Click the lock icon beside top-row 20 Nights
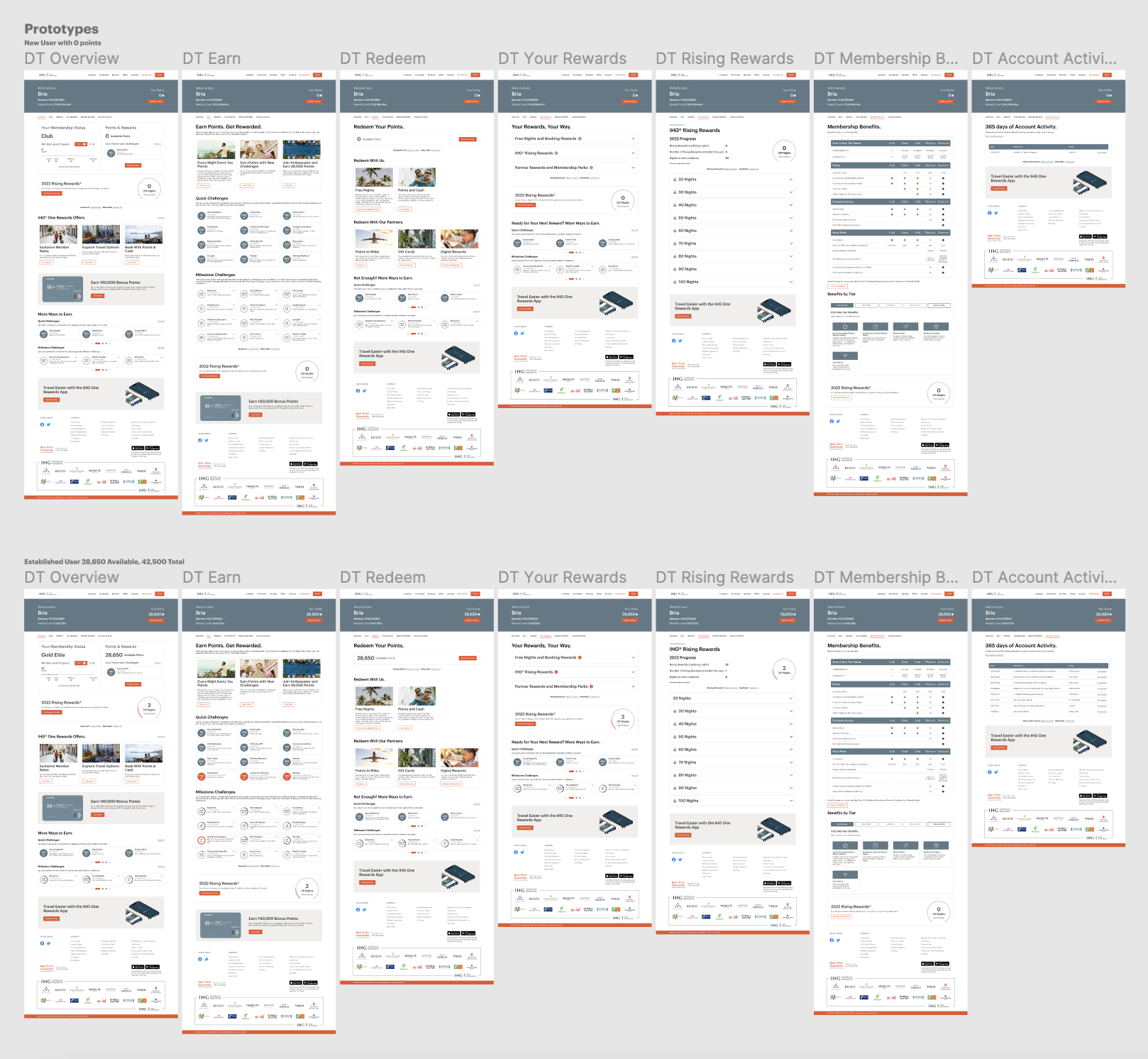1148x1059 pixels. [x=674, y=180]
